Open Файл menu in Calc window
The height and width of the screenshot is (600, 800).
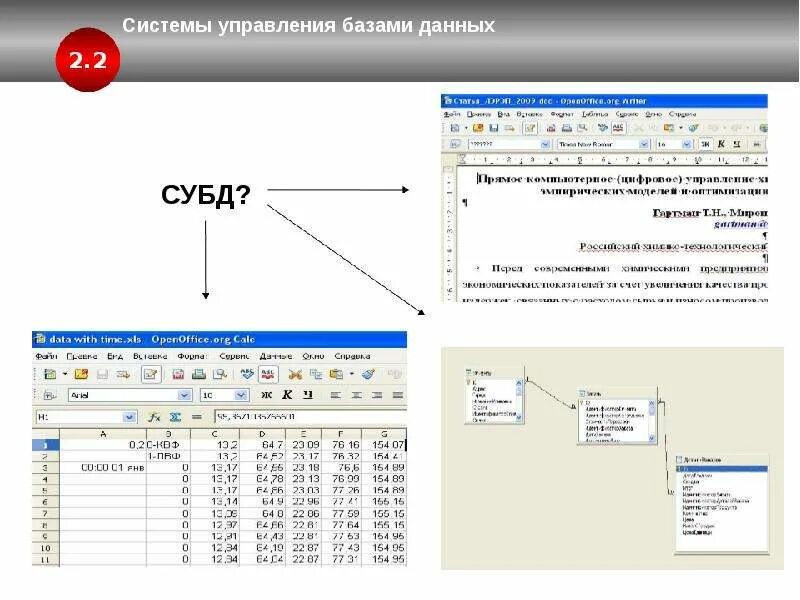(x=46, y=356)
